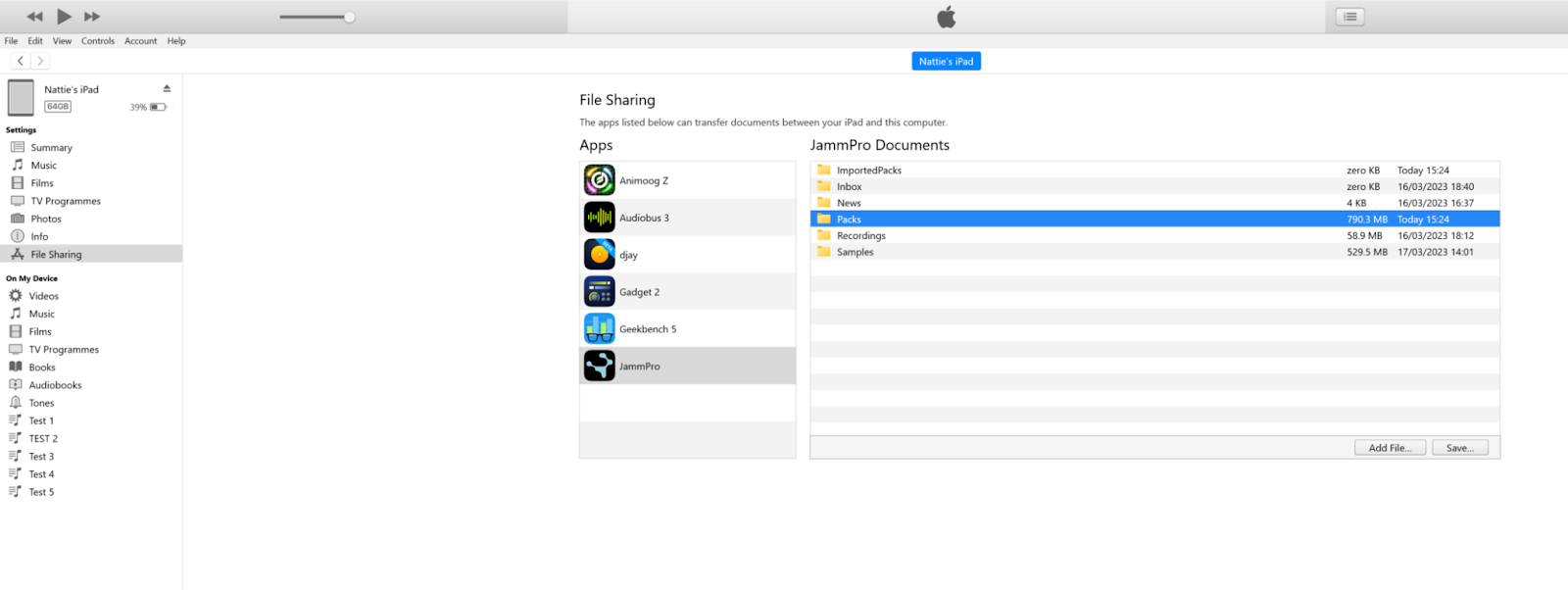This screenshot has width=1568, height=590.
Task: Select the Geekbench 5 app icon
Action: click(599, 329)
